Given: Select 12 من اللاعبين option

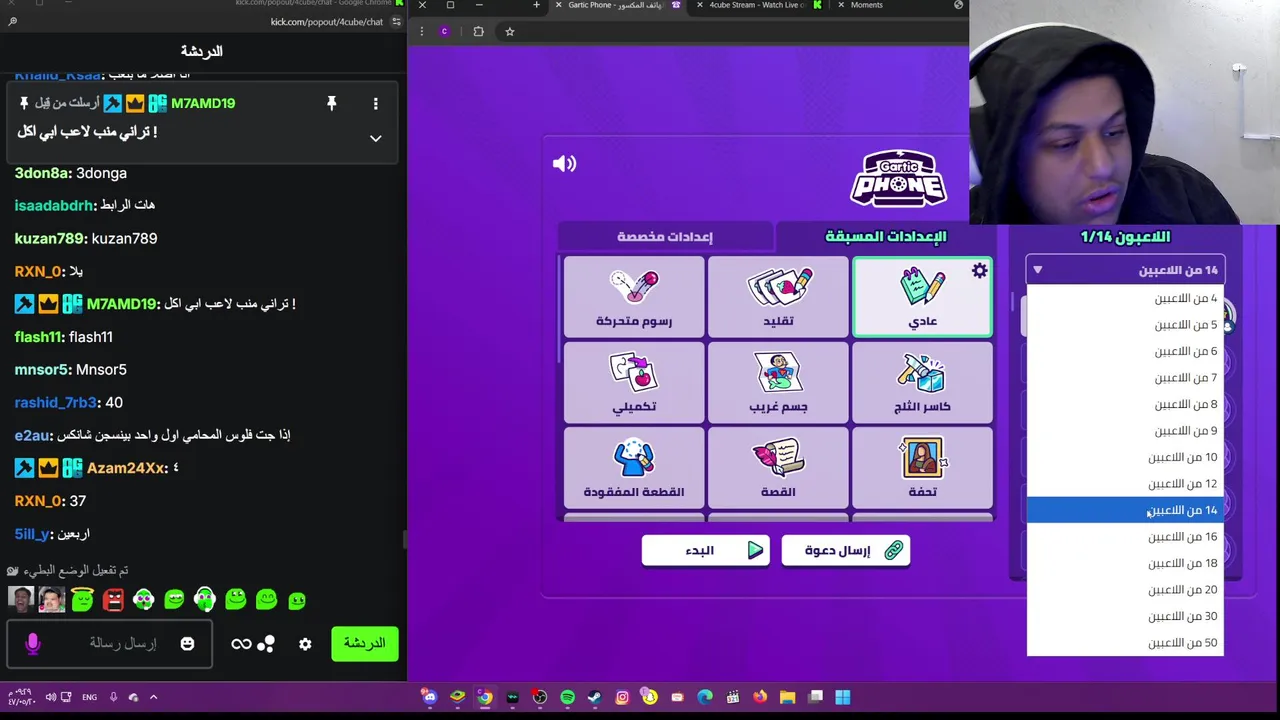Looking at the screenshot, I should [x=1125, y=484].
